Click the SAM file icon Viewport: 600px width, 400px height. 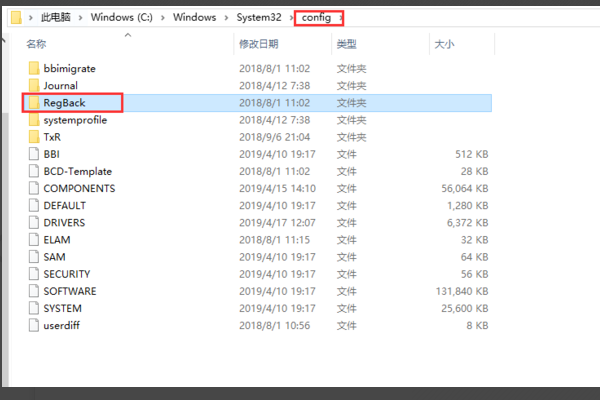click(34, 256)
